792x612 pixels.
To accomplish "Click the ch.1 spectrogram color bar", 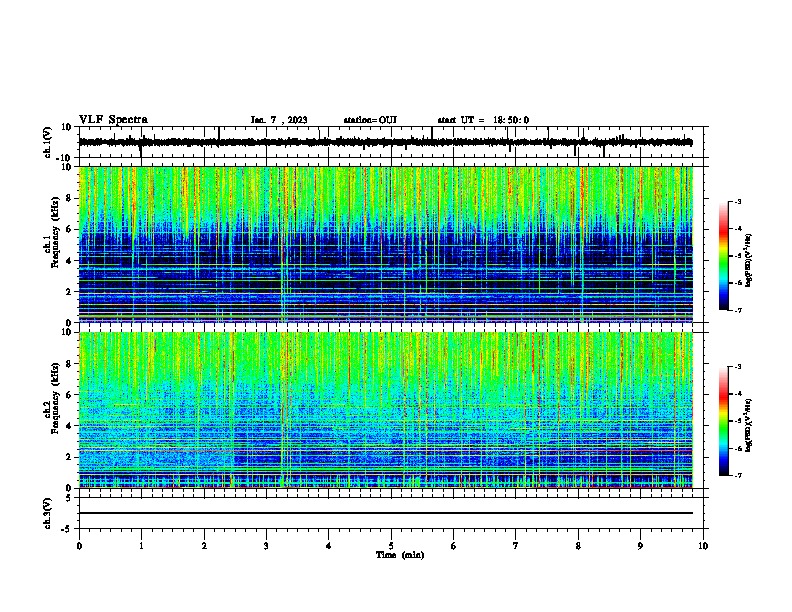I will click(724, 256).
